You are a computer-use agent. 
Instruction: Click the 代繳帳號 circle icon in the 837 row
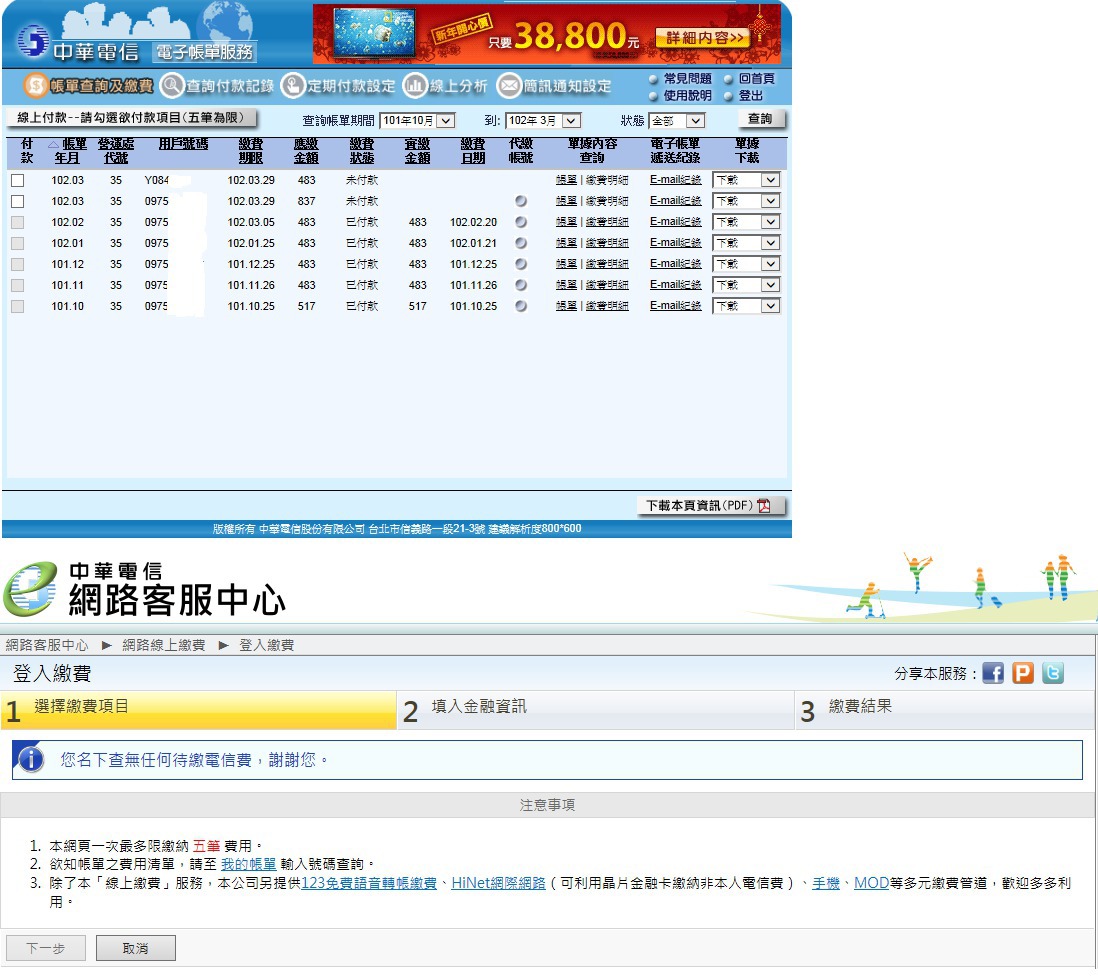520,201
